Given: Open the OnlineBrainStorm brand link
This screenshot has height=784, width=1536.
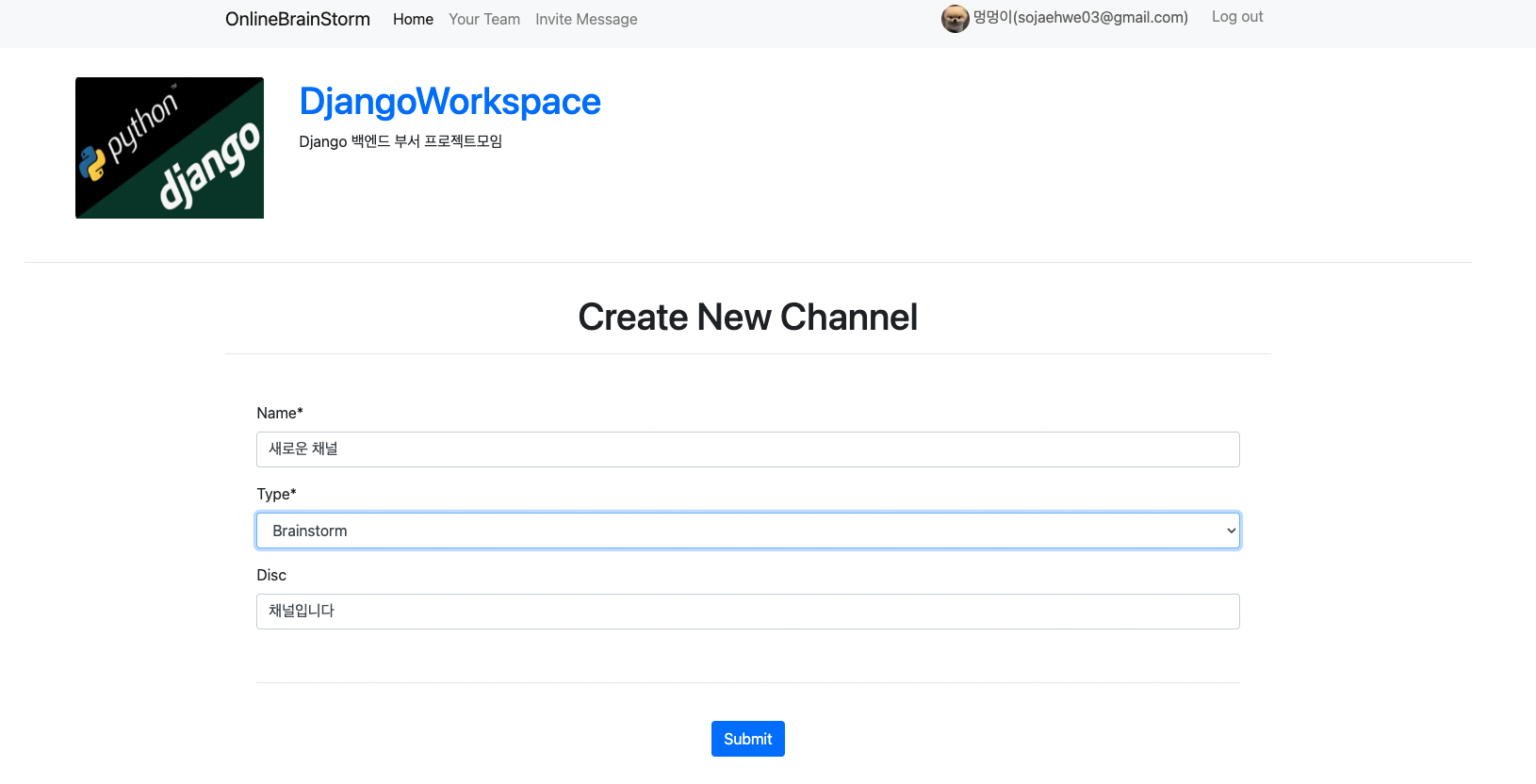Looking at the screenshot, I should 298,19.
